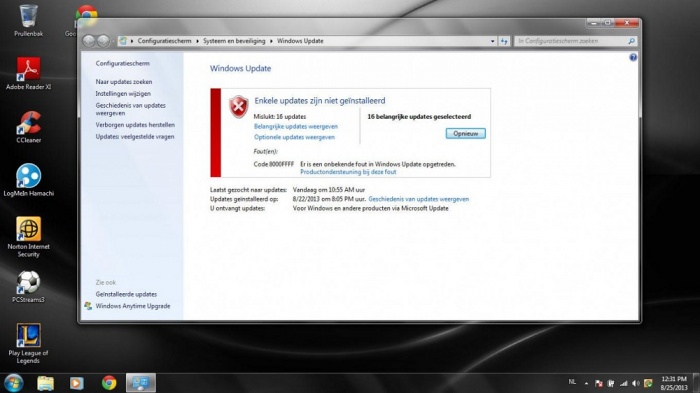Click the forward navigation arrow
Viewport: 700px width, 393px height.
tap(103, 41)
